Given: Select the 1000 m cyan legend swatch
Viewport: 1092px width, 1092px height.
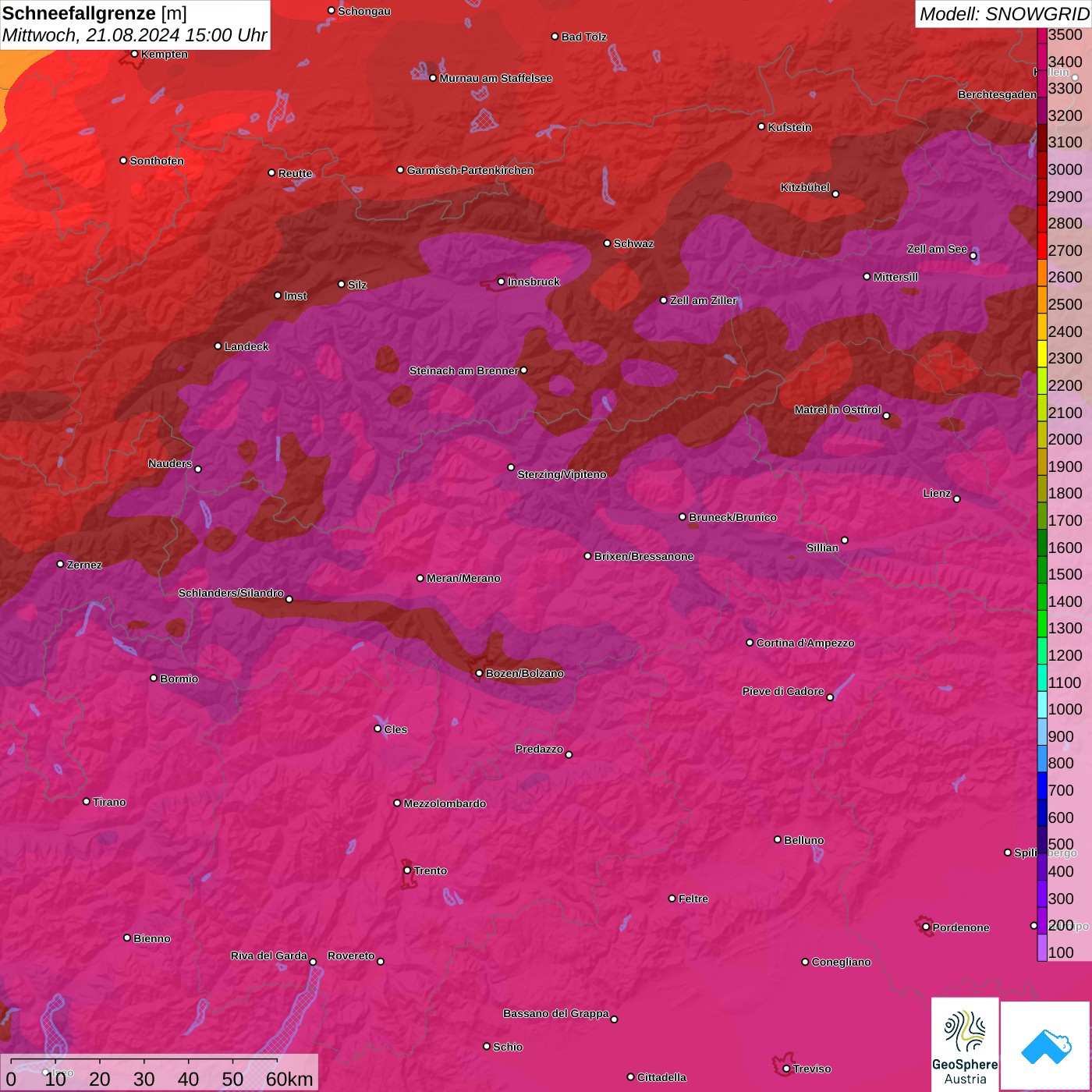Looking at the screenshot, I should tap(1042, 705).
